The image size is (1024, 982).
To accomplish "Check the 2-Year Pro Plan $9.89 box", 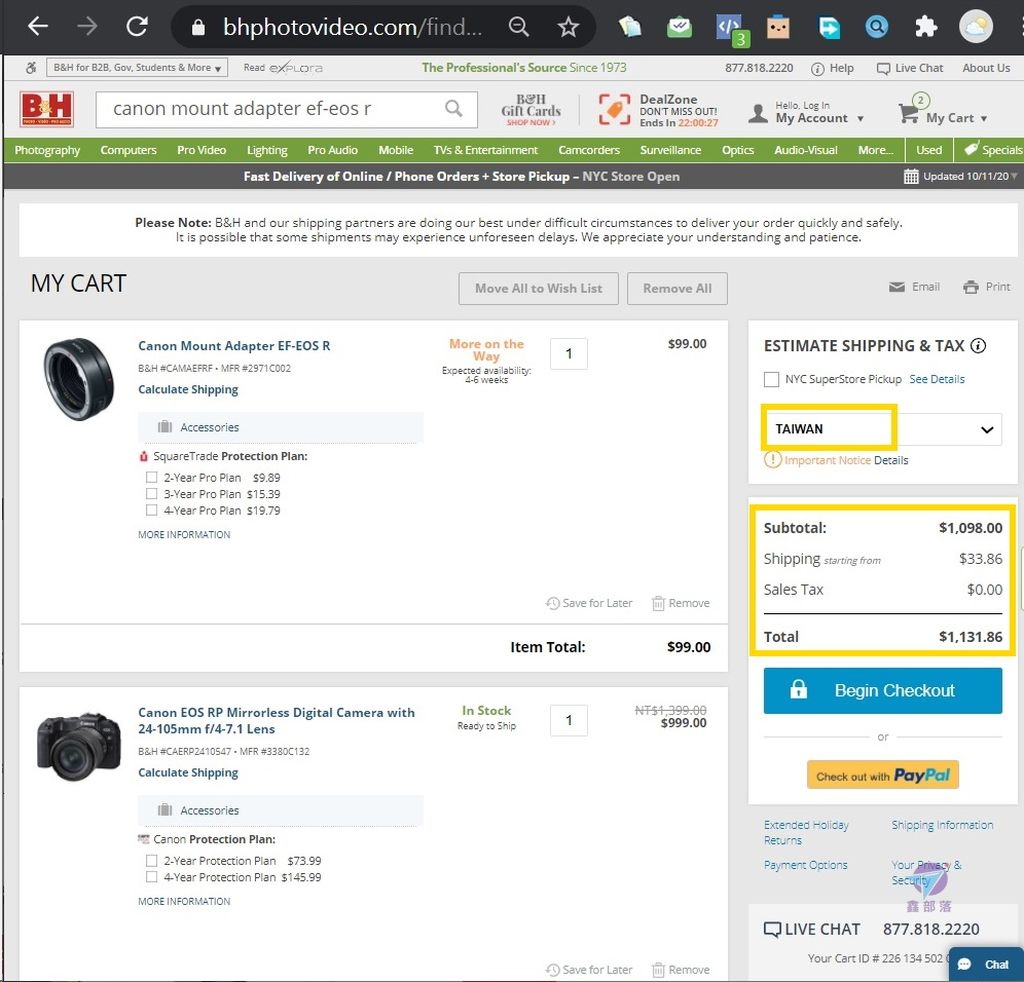I will [x=152, y=477].
